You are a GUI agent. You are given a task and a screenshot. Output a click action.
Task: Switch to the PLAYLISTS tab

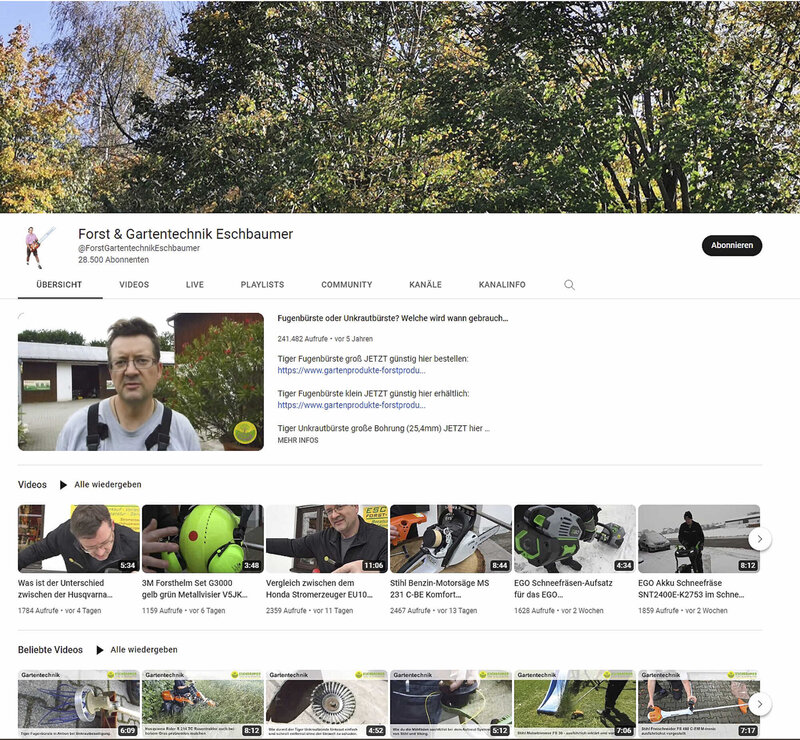point(262,285)
